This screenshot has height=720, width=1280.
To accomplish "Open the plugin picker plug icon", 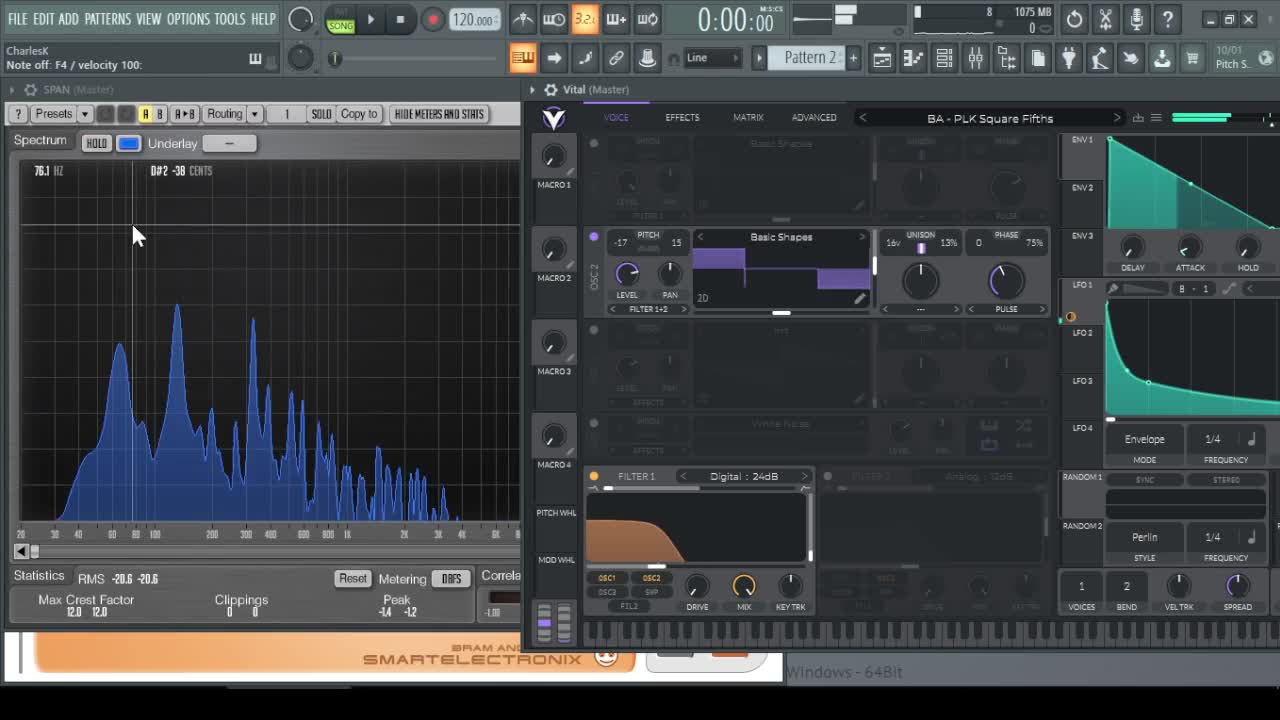I will (x=1069, y=58).
